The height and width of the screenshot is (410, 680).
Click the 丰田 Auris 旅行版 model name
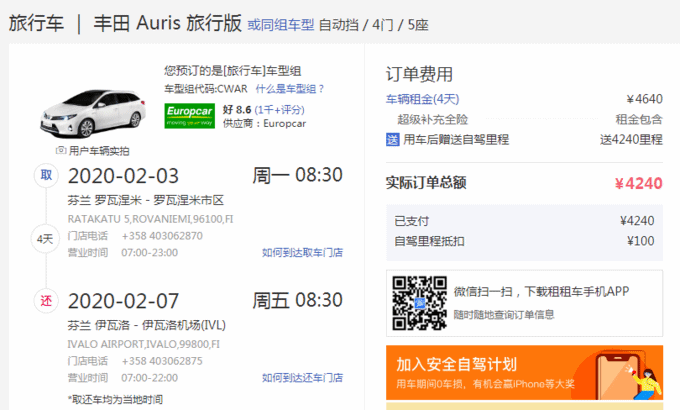tap(167, 23)
